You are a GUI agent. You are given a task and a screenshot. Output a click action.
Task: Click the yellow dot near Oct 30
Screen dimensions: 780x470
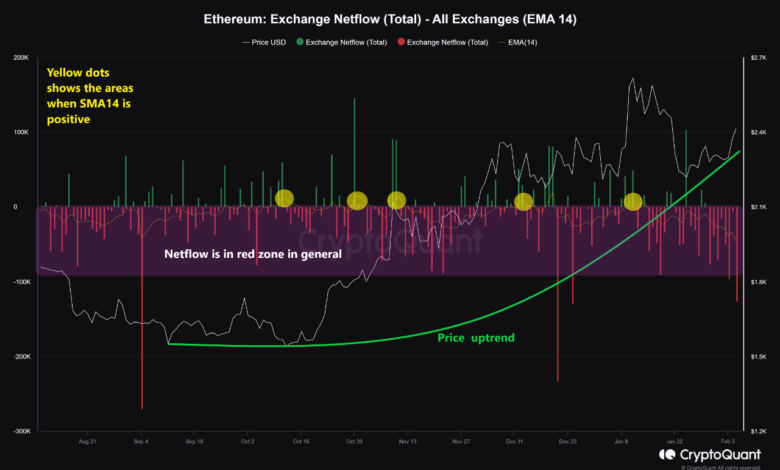357,201
